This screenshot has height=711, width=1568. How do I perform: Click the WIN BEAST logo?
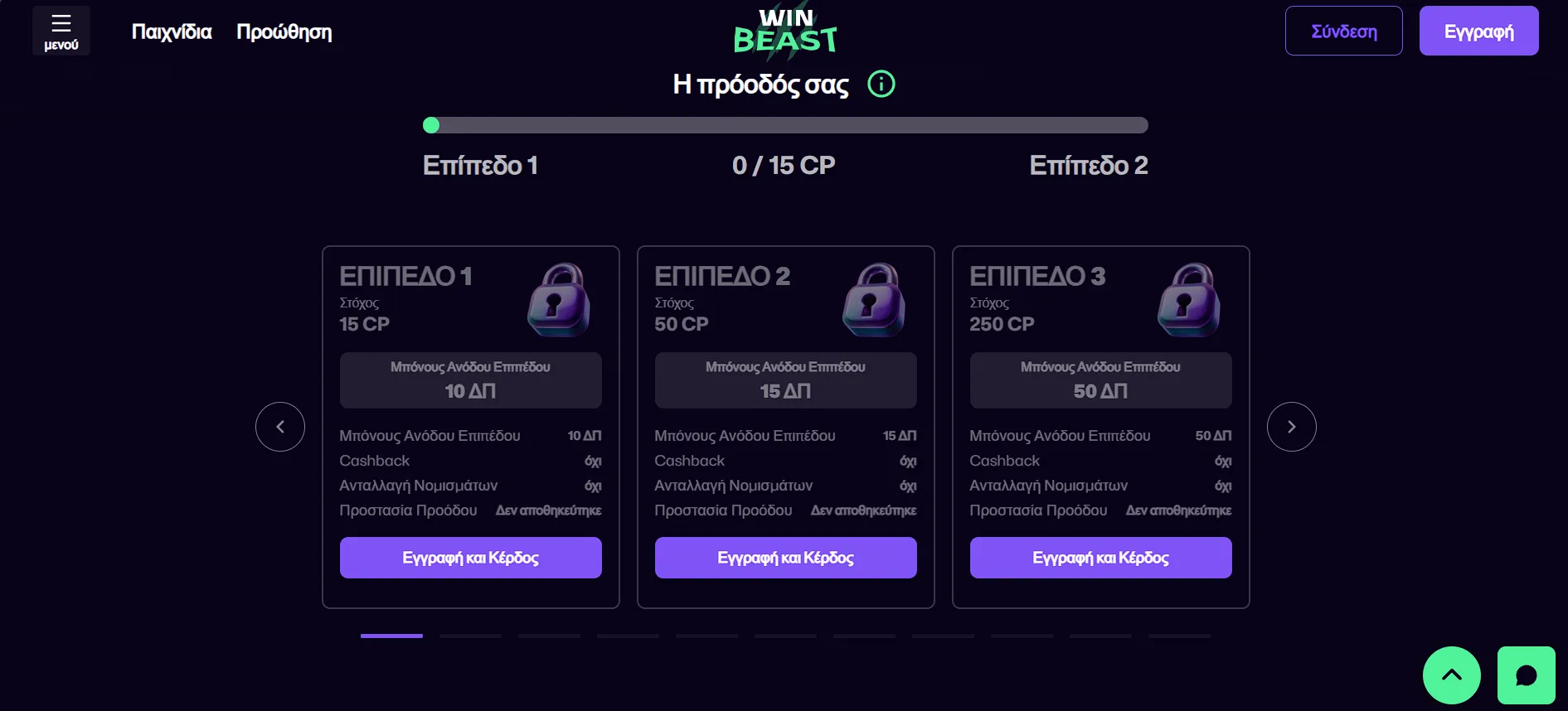pyautogui.click(x=784, y=27)
